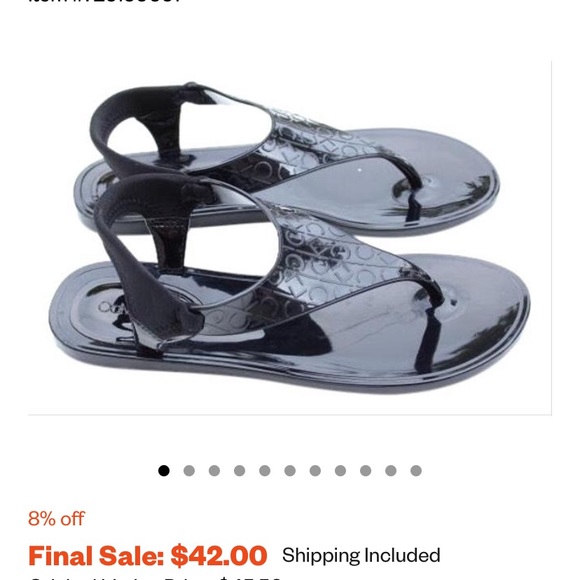Open the black sandals product photo

click(x=290, y=238)
